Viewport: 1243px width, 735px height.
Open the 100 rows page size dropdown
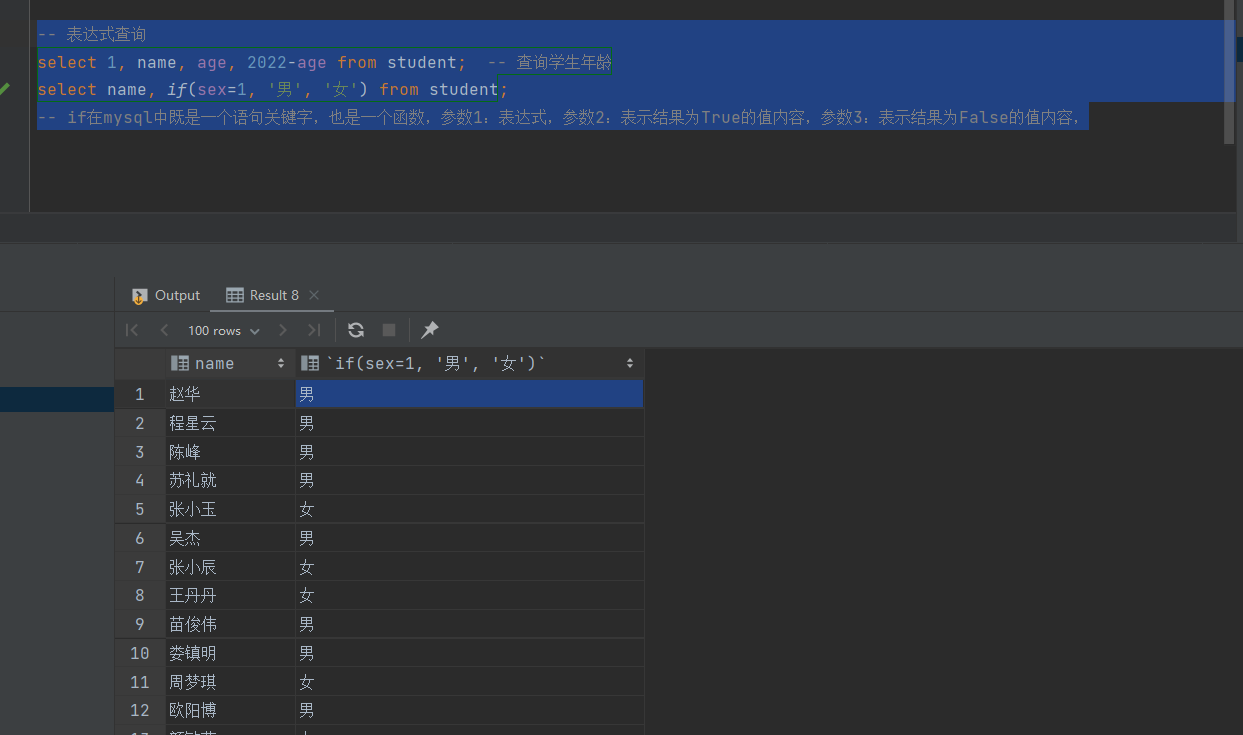click(223, 330)
